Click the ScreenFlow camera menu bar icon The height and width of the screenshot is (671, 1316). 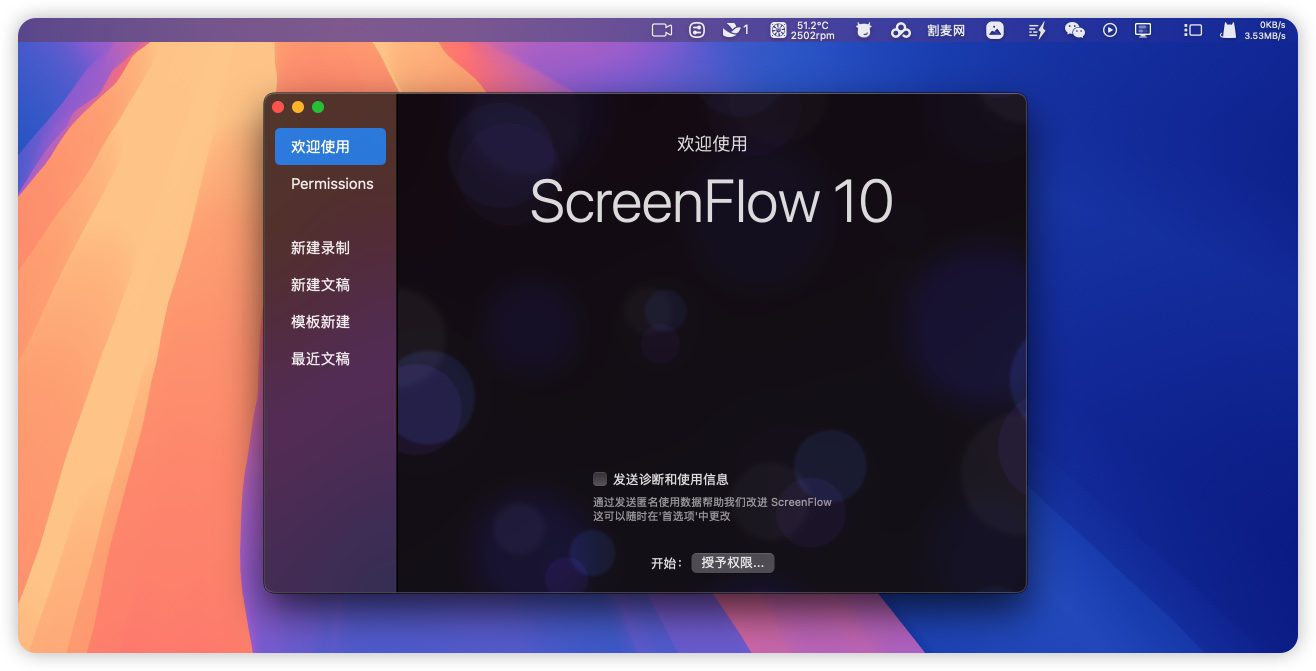661,30
